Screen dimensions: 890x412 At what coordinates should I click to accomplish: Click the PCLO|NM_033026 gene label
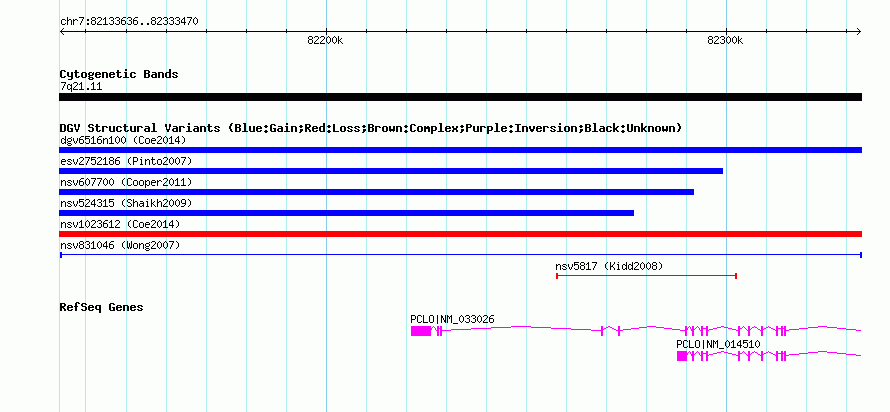coord(452,319)
